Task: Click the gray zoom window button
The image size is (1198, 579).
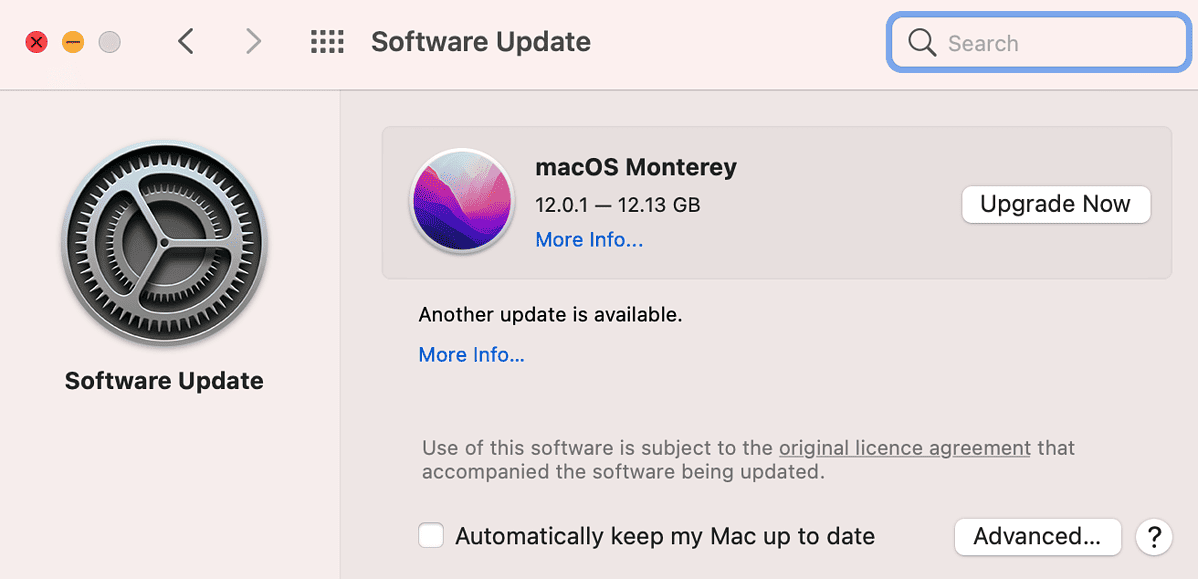Action: pyautogui.click(x=110, y=42)
